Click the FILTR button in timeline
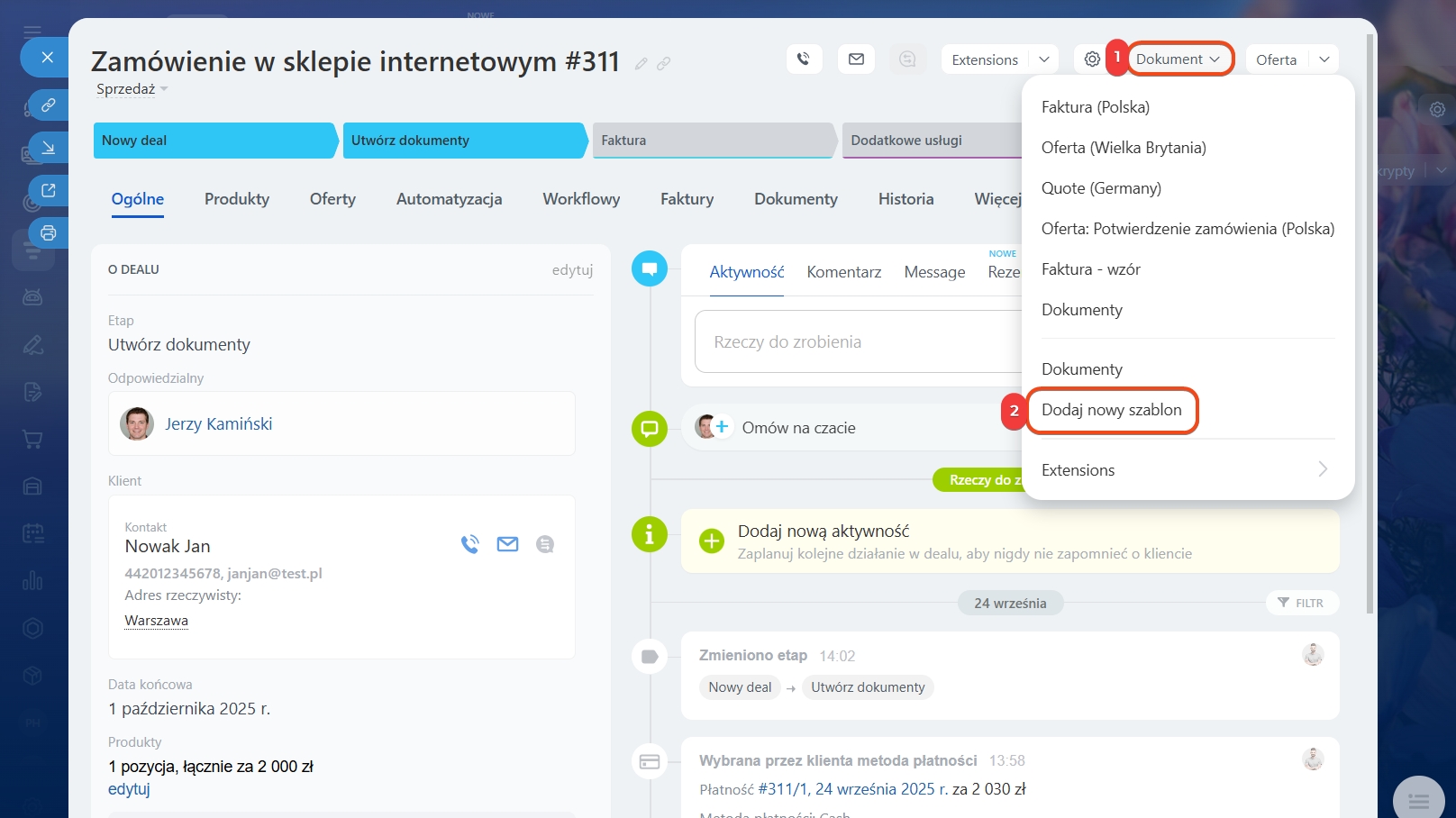This screenshot has width=1456, height=818. pos(1302,603)
